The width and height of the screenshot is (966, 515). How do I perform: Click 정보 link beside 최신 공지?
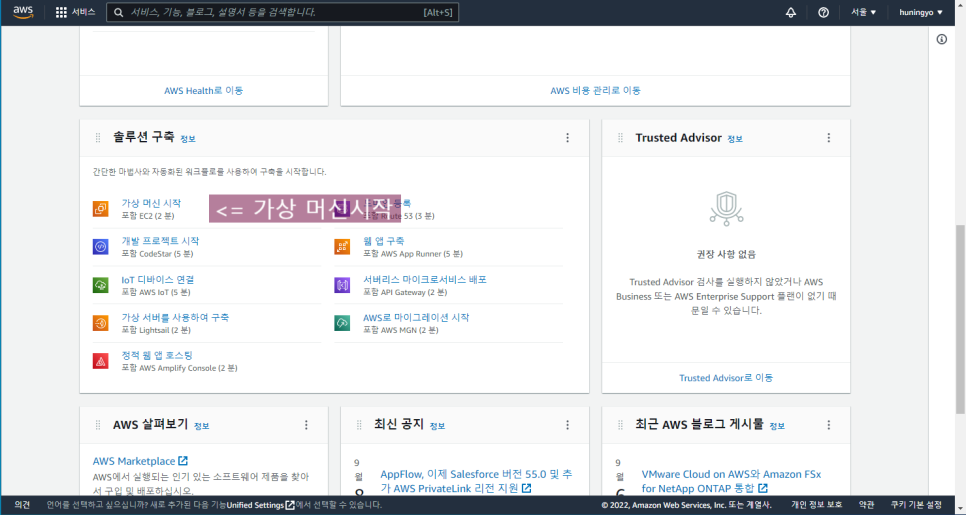[437, 426]
